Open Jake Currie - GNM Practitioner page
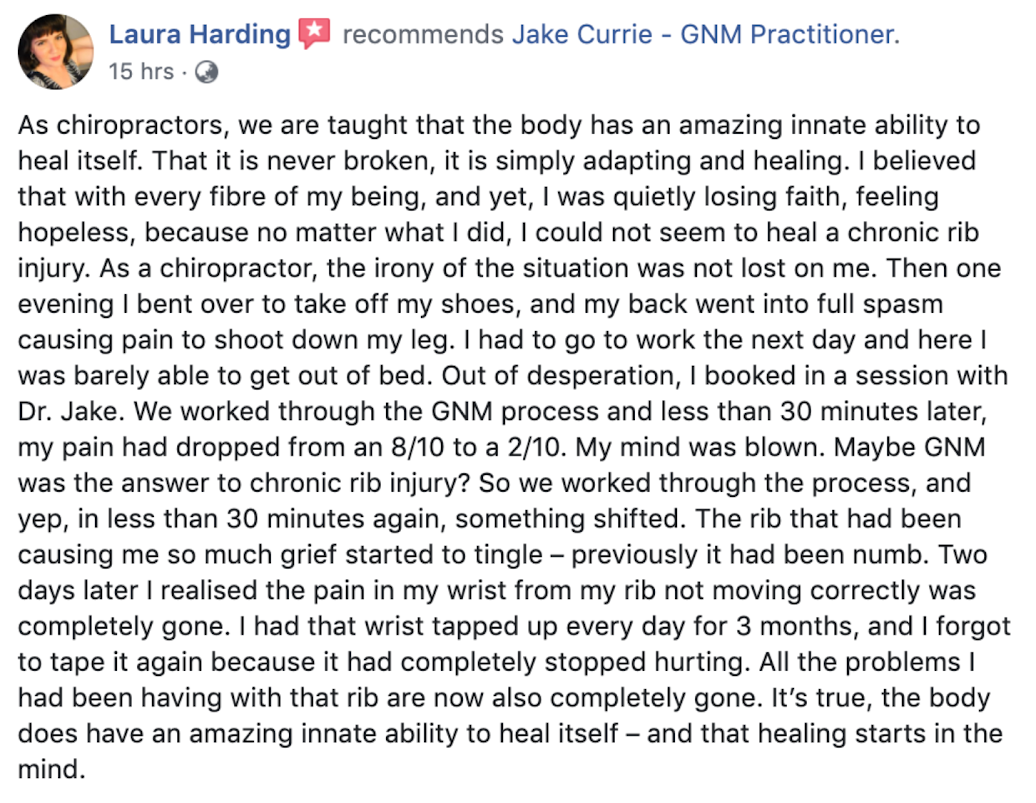 pos(706,34)
